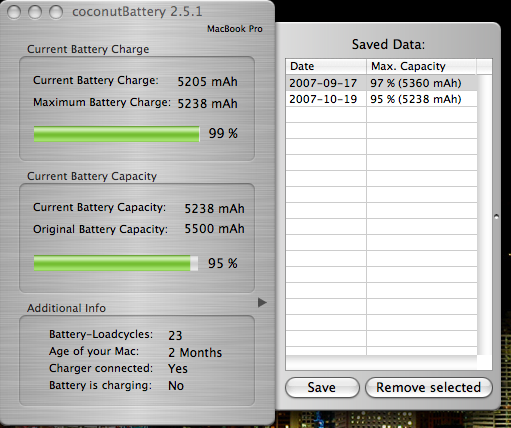Click the Date column header

[326, 66]
